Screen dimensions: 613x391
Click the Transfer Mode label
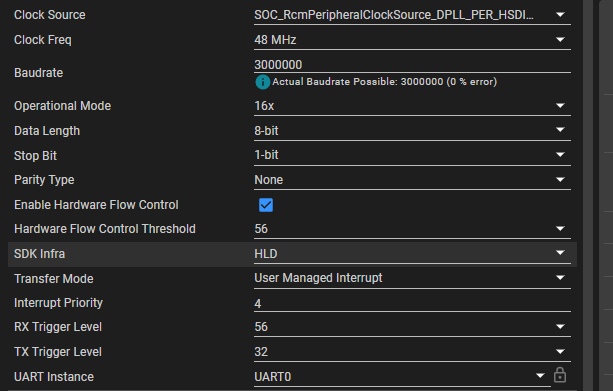[54, 279]
